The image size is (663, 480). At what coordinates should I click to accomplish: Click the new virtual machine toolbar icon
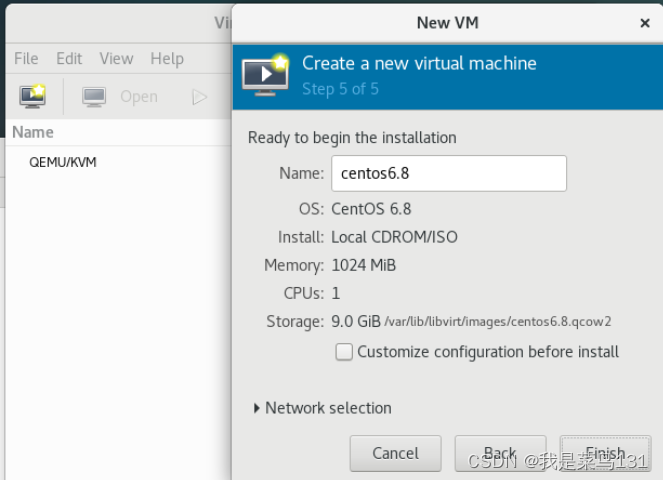coord(33,96)
